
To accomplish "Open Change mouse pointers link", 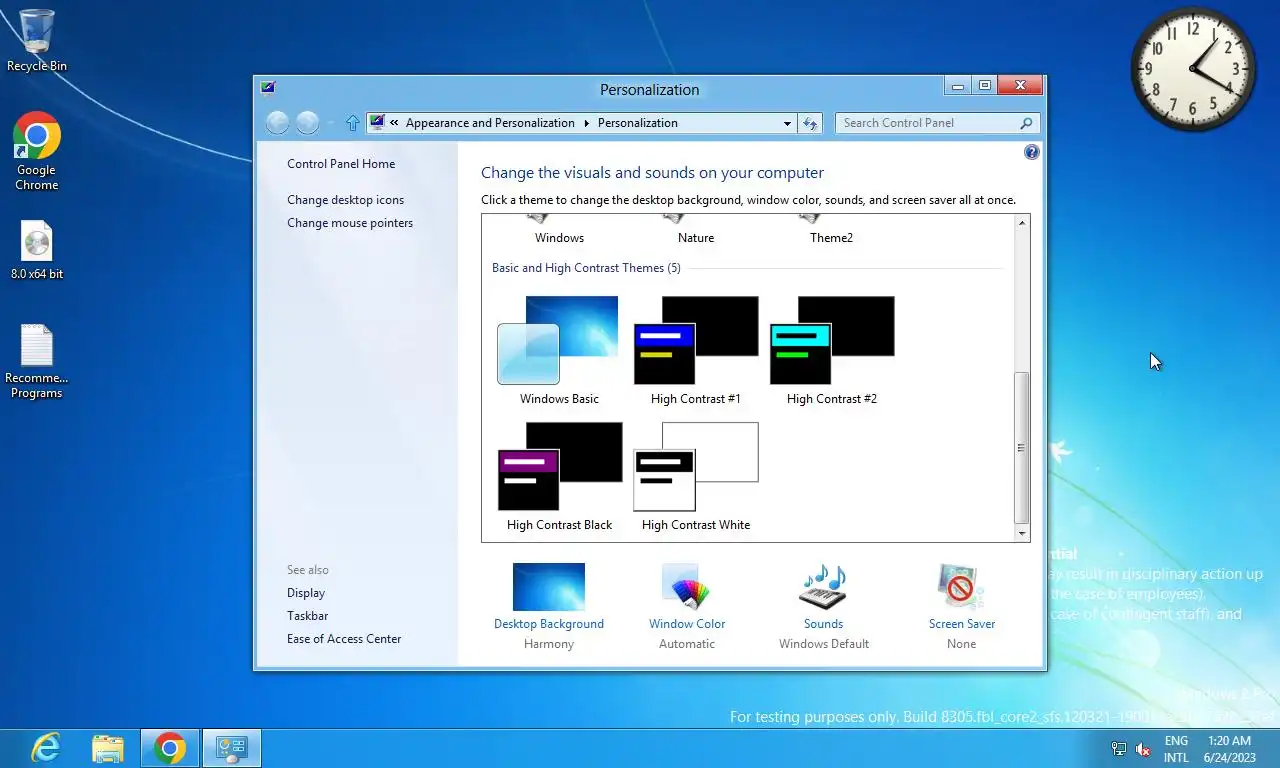I will [x=350, y=223].
